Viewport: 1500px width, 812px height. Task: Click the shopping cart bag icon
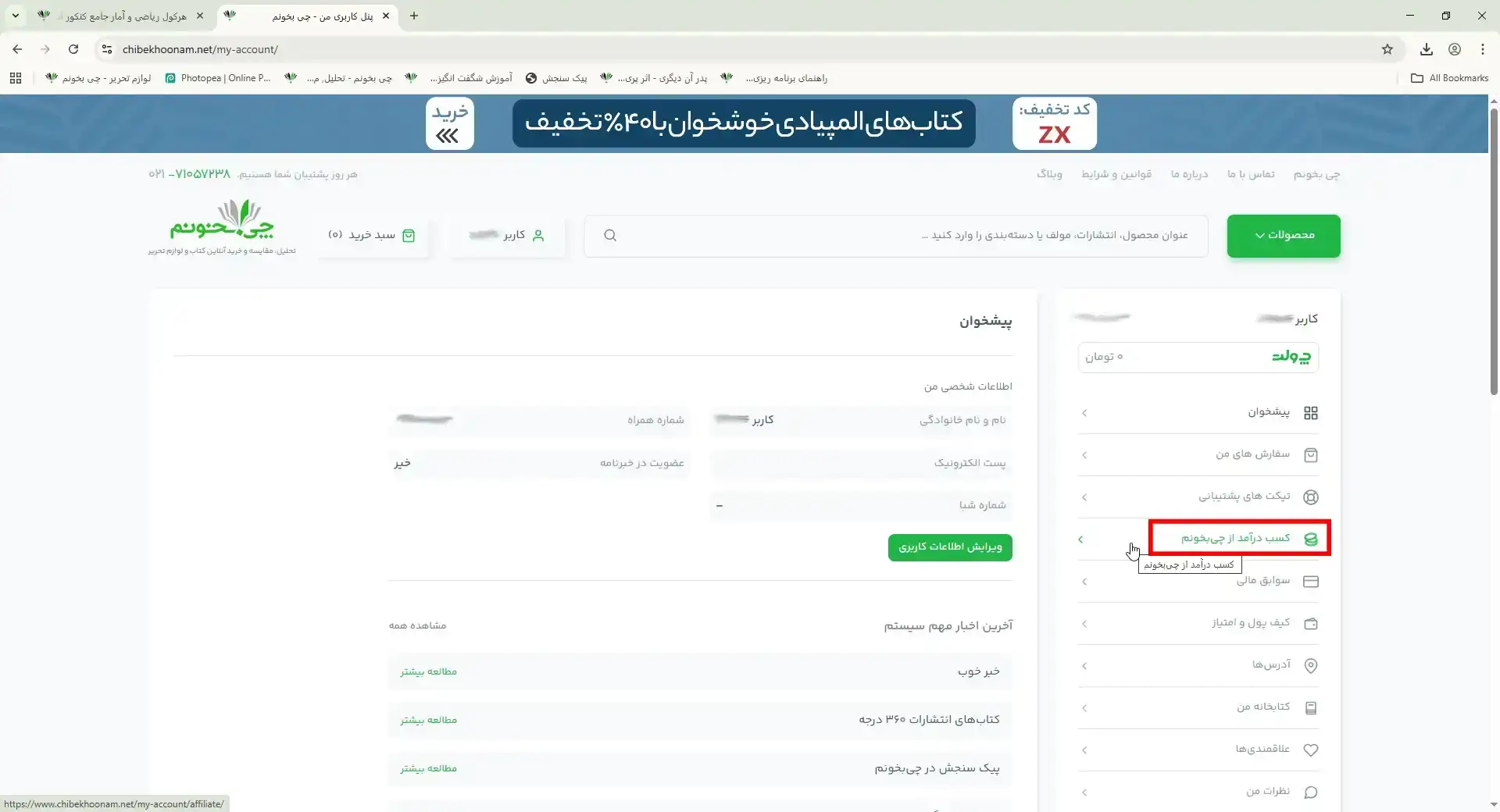point(408,236)
